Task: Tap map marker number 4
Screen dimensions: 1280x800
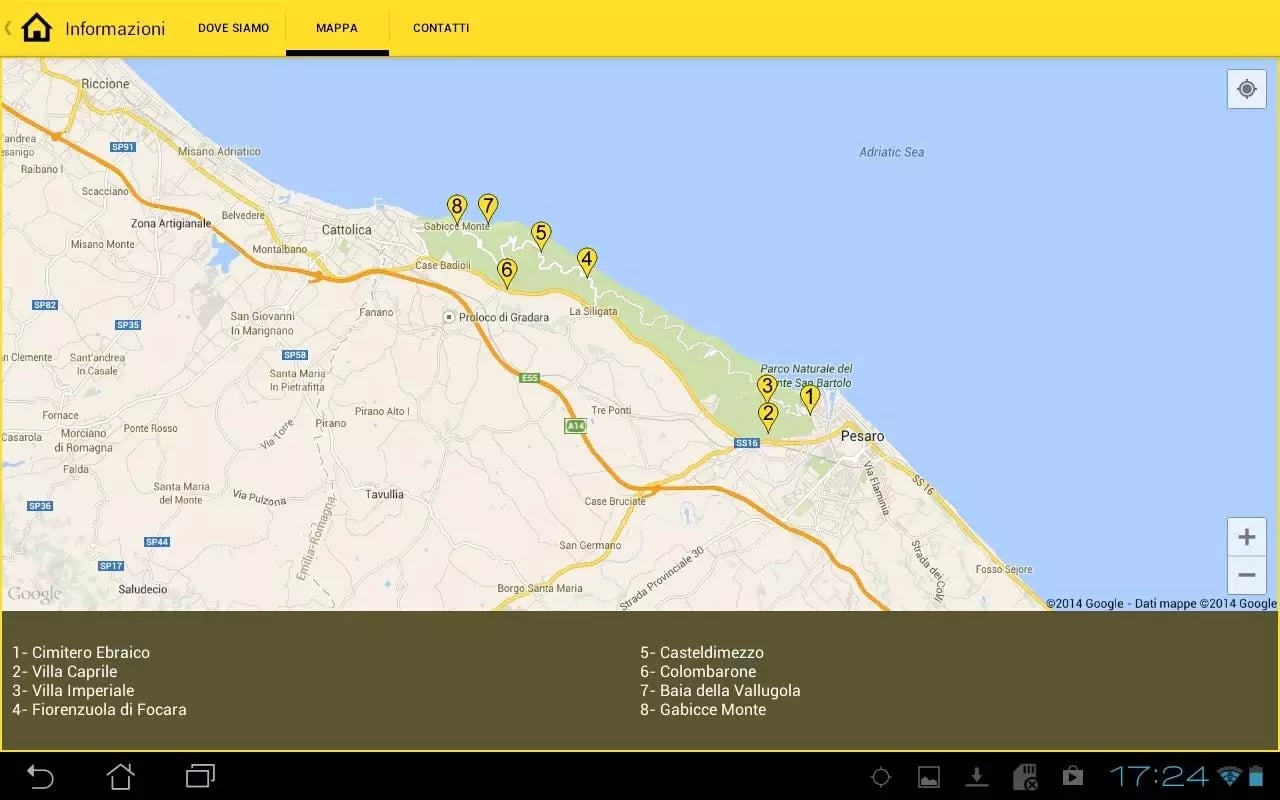Action: tap(587, 262)
